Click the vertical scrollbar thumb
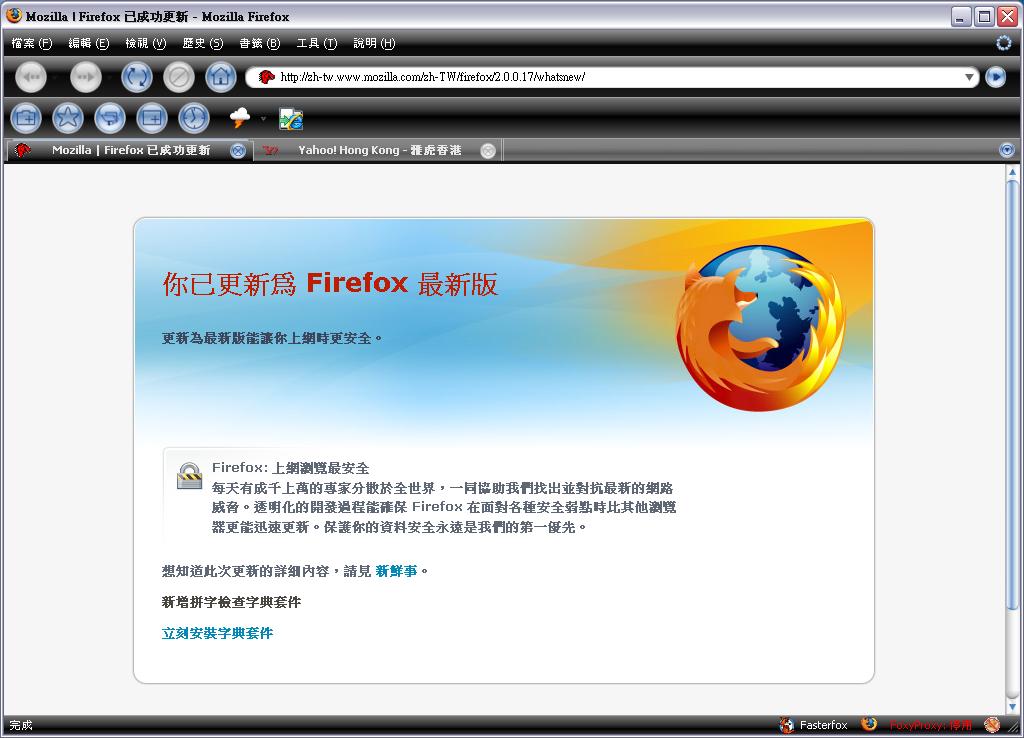 coord(1012,394)
